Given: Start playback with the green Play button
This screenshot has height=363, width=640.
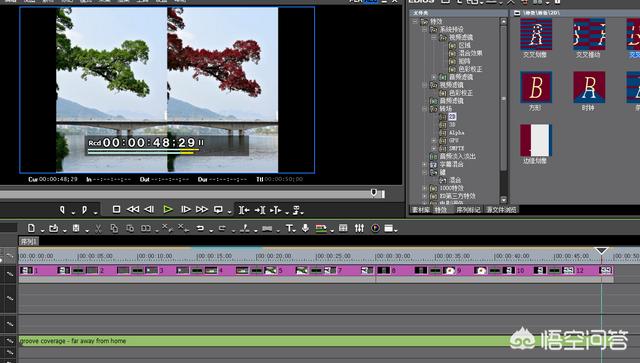Looking at the screenshot, I should [168, 209].
